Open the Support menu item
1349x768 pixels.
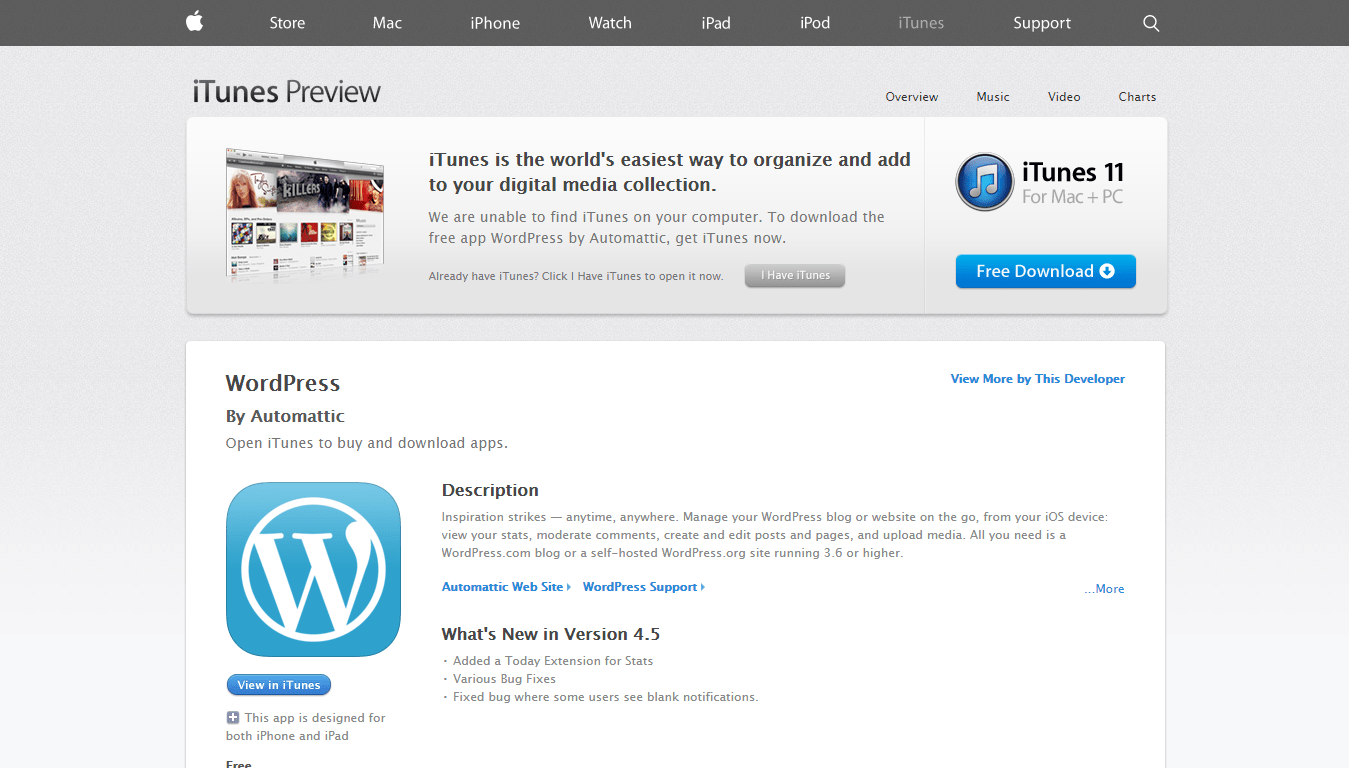1042,23
